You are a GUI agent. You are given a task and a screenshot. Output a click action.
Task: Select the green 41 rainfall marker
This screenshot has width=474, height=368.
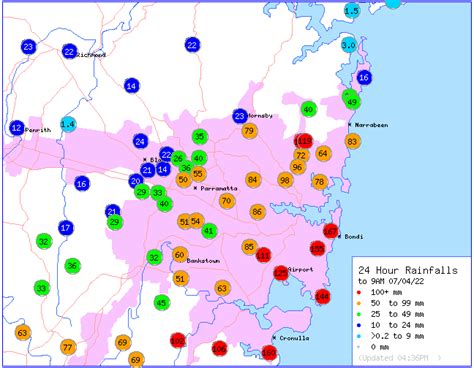click(x=209, y=231)
